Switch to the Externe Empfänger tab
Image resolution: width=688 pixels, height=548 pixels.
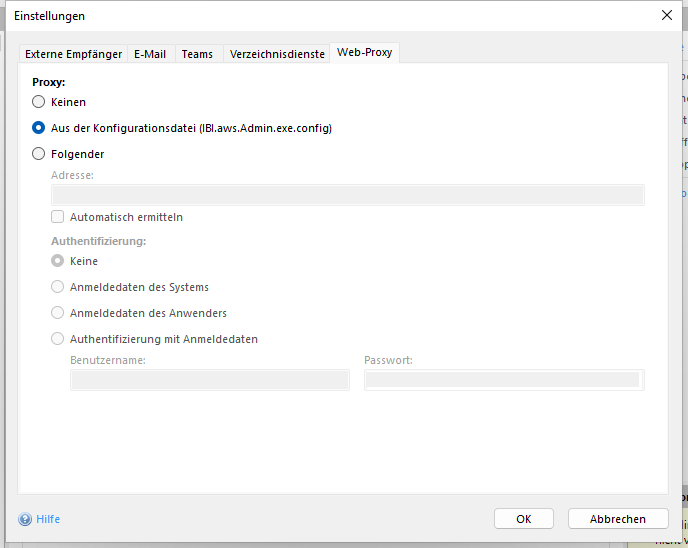point(73,54)
